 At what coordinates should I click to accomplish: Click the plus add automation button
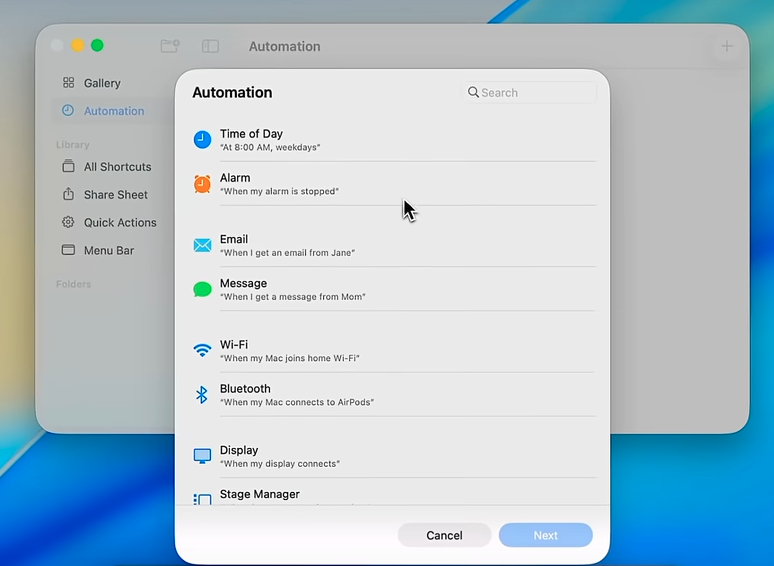pos(727,46)
